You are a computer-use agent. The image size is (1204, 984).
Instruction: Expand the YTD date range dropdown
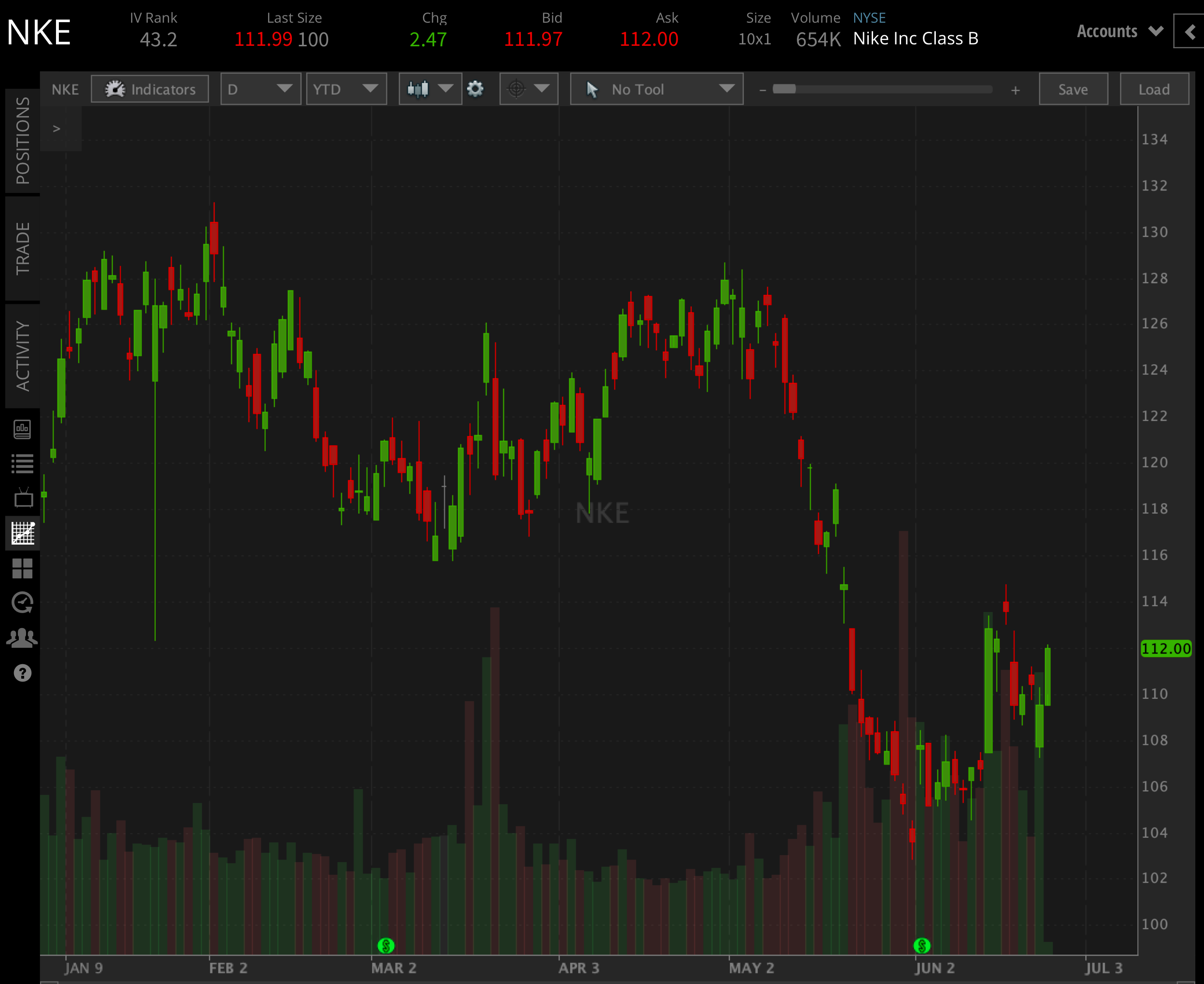(346, 89)
